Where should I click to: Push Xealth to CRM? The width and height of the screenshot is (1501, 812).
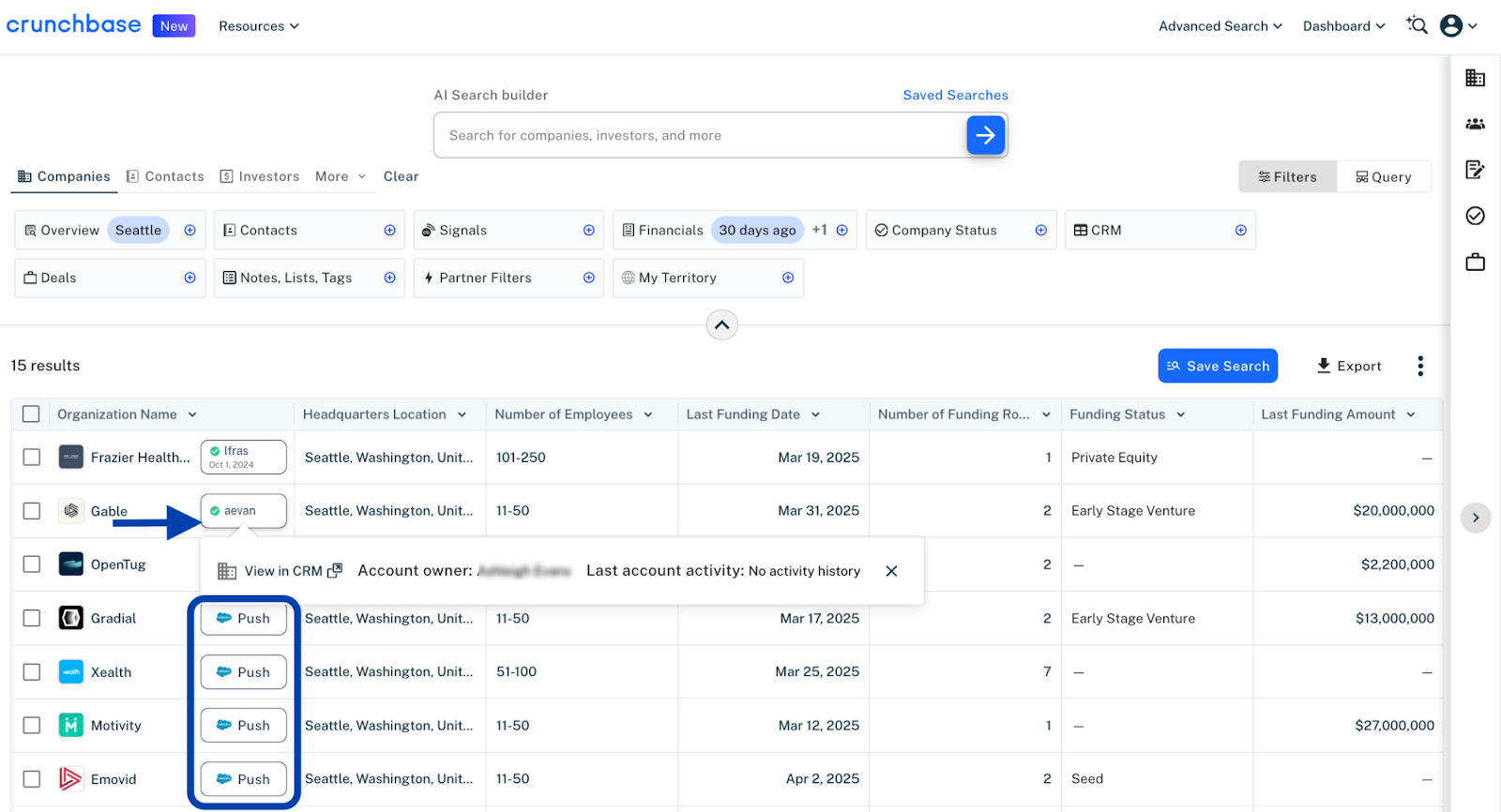[243, 671]
